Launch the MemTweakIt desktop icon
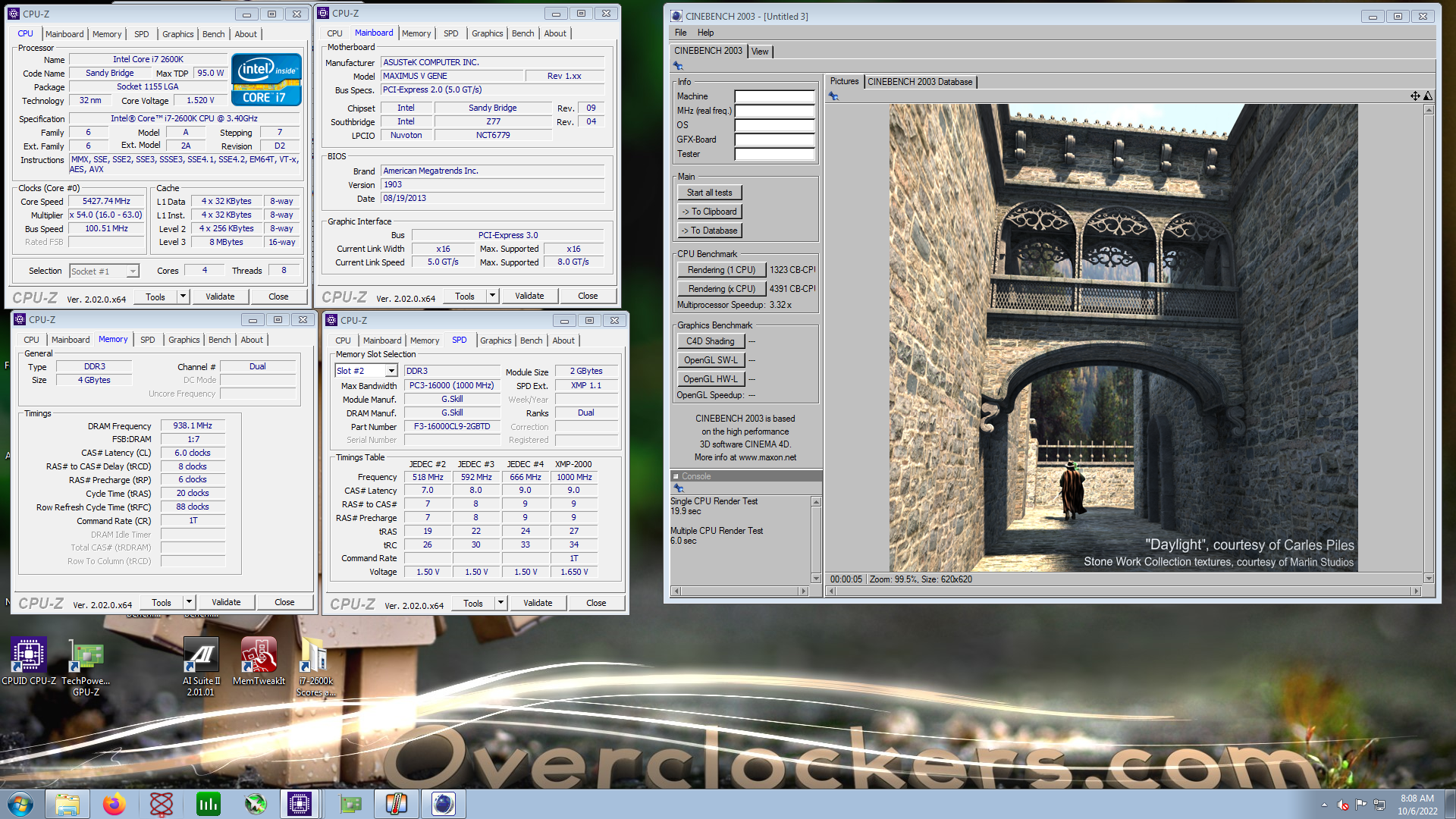 [259, 661]
